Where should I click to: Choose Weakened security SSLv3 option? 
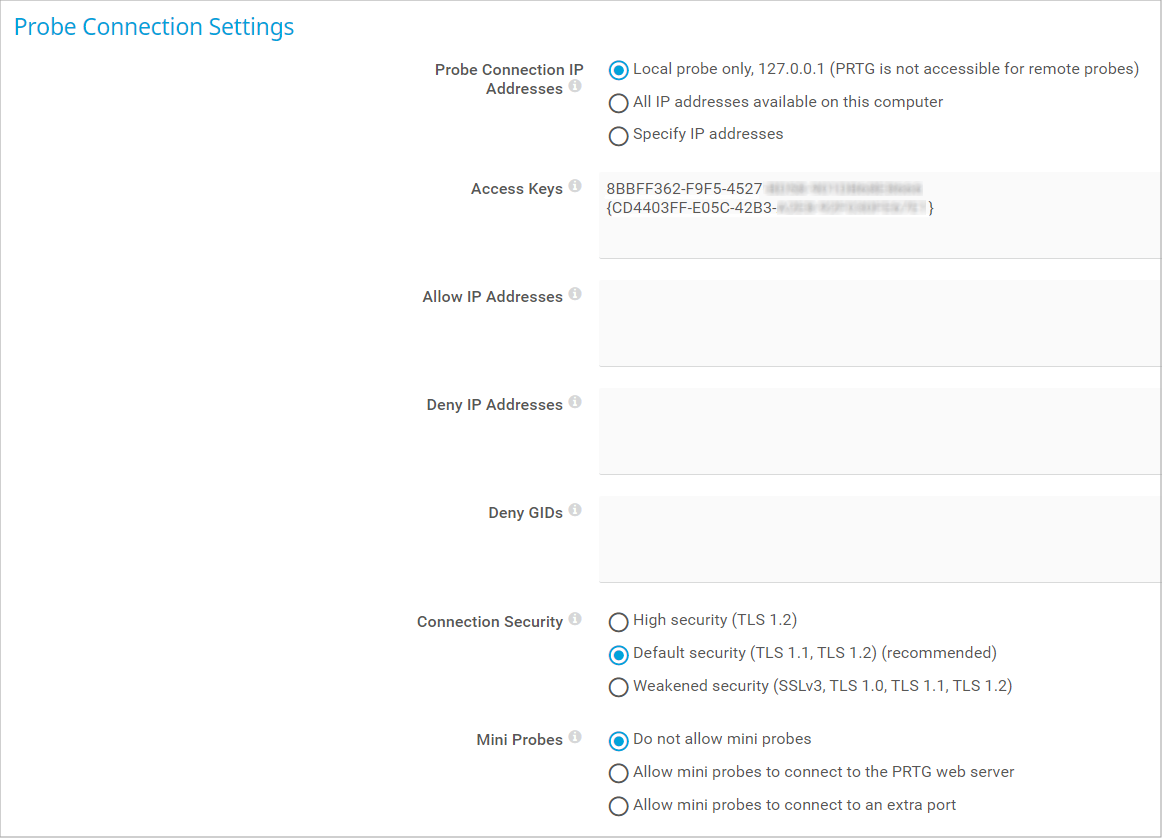coord(619,687)
